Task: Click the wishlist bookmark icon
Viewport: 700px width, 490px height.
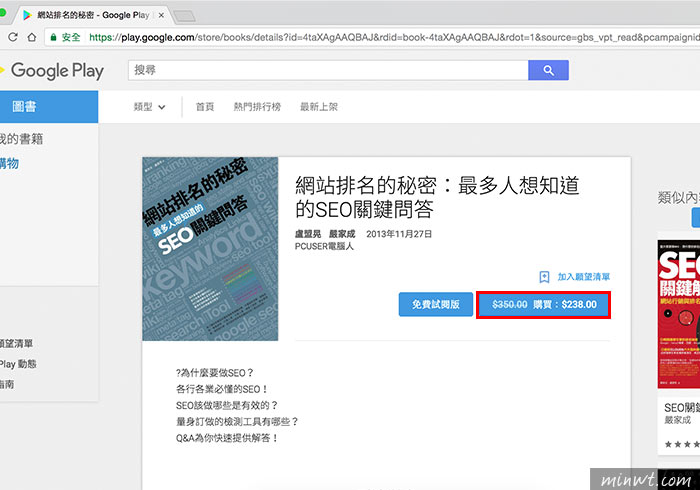Action: [544, 277]
